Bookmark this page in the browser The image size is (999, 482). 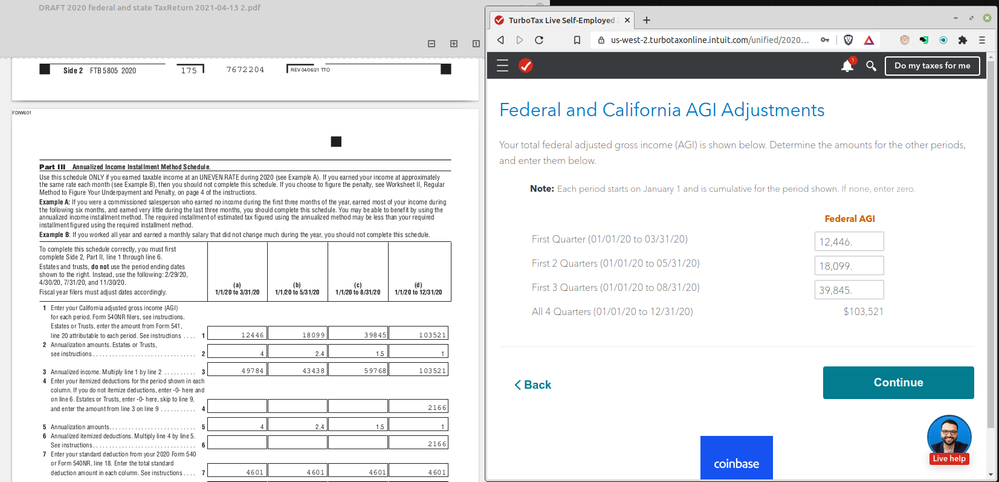pyautogui.click(x=577, y=40)
